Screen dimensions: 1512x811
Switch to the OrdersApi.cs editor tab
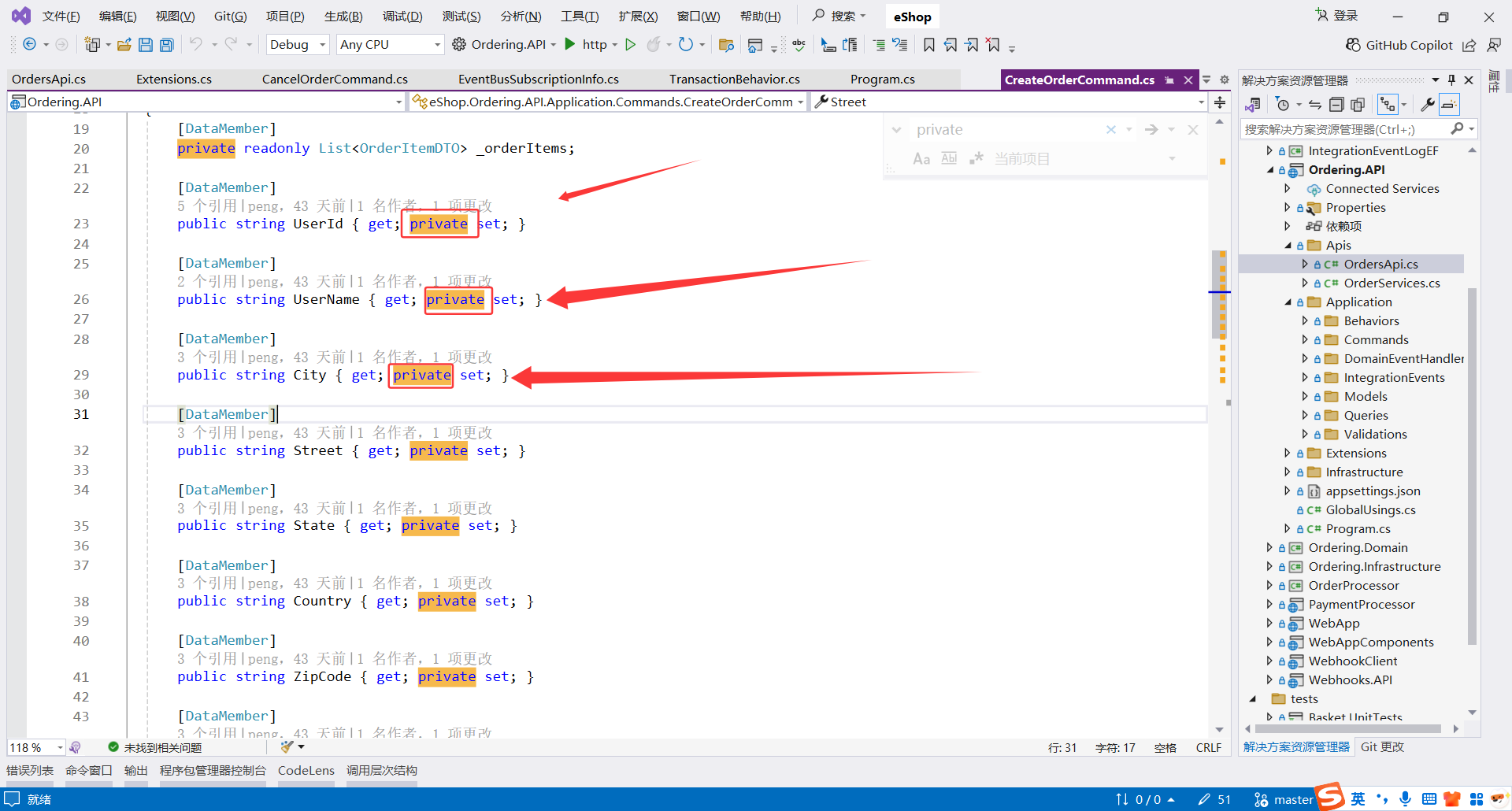click(x=49, y=80)
